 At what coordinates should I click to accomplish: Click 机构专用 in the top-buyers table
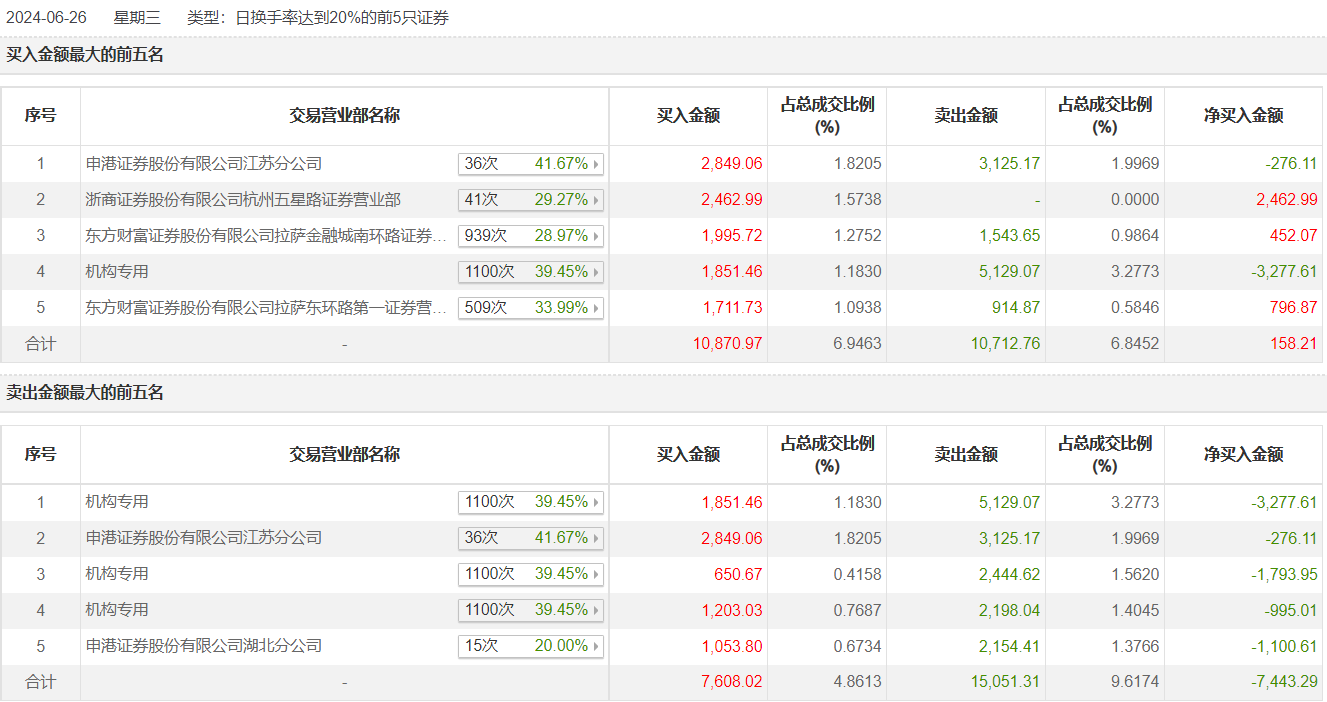click(x=117, y=272)
